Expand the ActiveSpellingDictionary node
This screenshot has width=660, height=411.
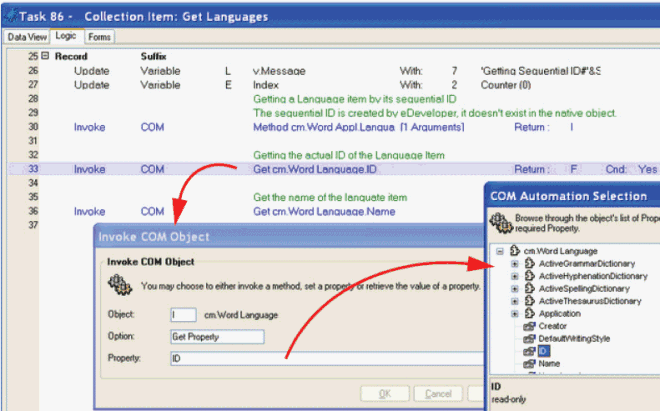coord(515,288)
